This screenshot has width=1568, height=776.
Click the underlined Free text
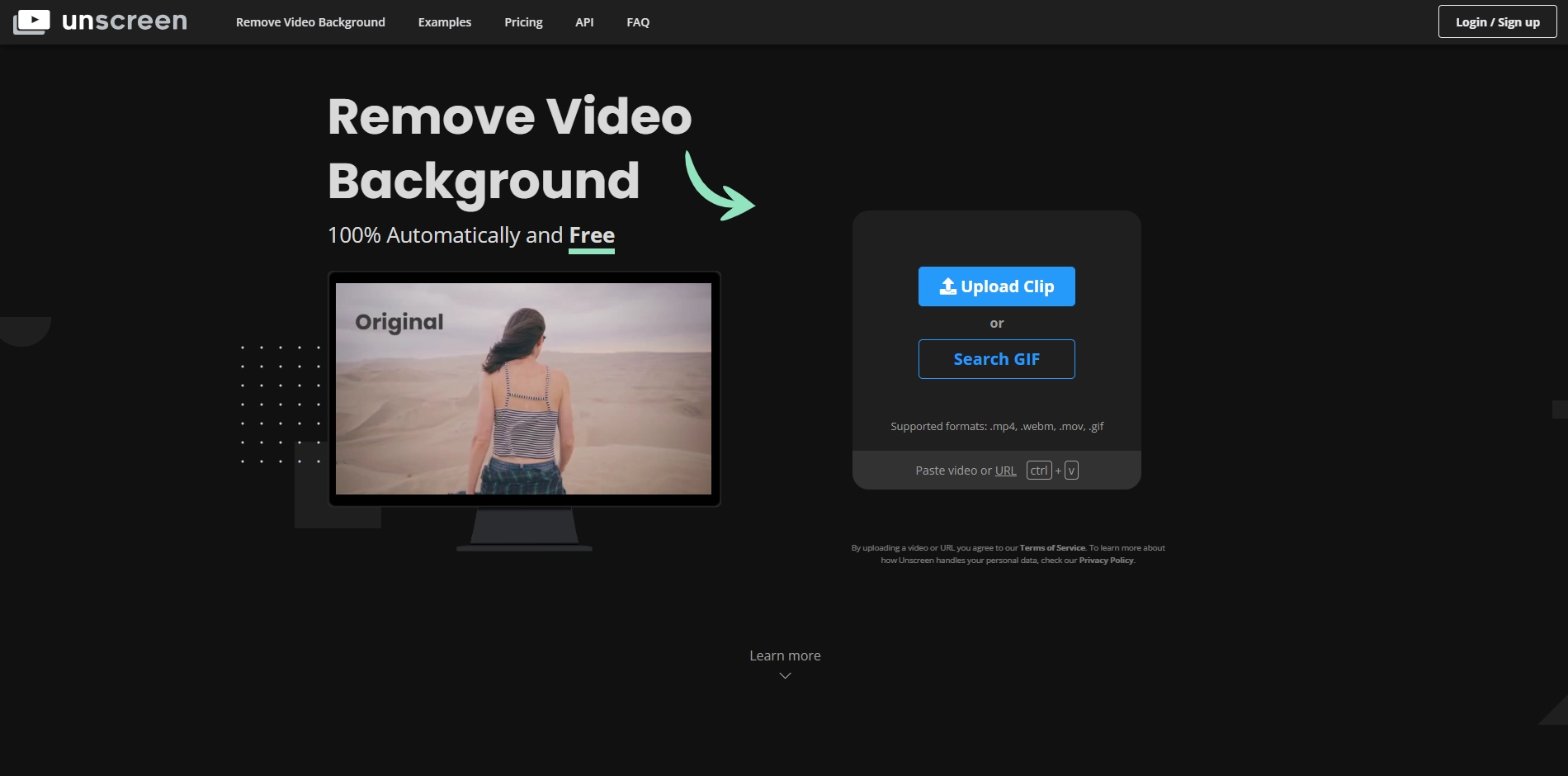tap(592, 236)
